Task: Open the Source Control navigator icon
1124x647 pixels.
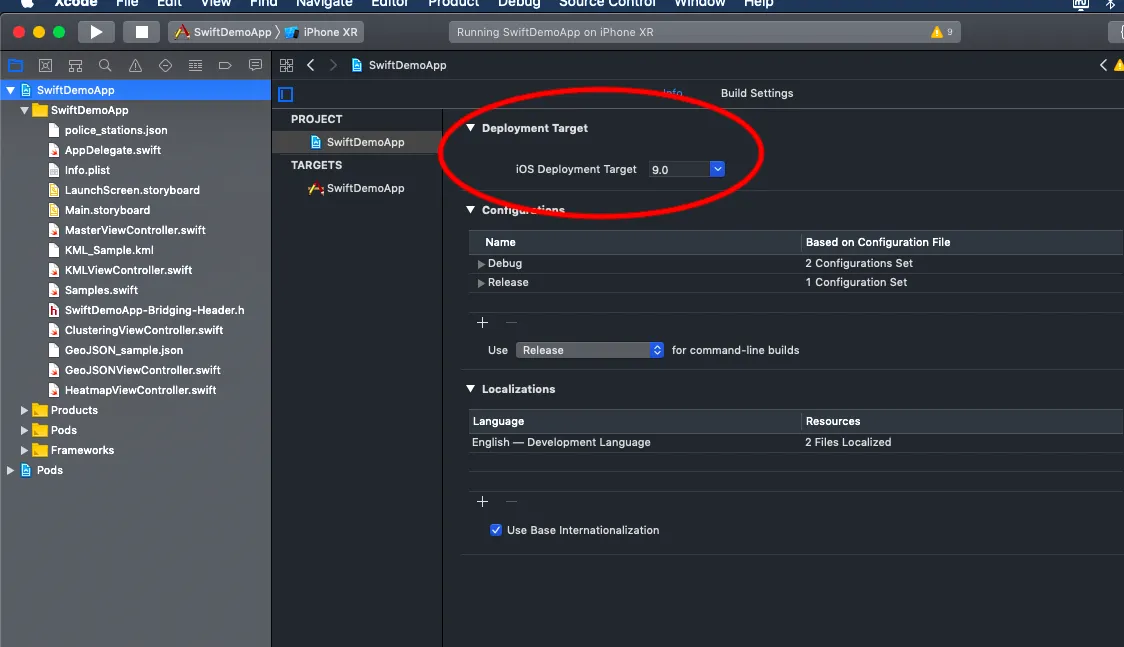Action: point(45,66)
